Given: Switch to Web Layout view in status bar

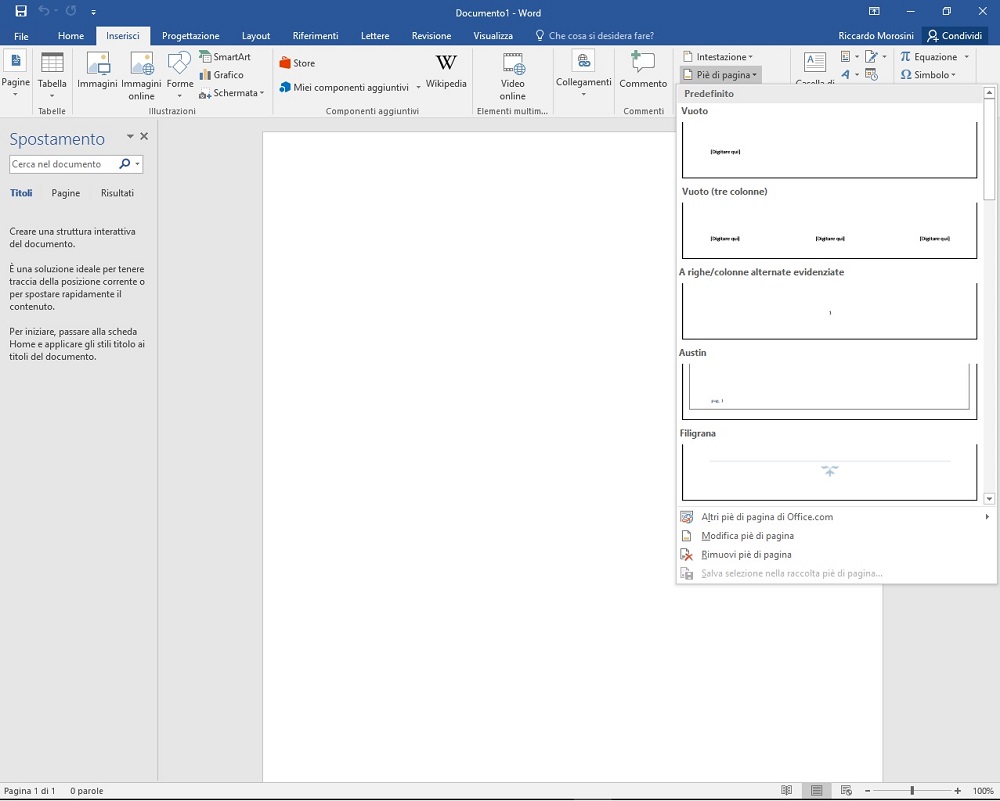Looking at the screenshot, I should coord(846,791).
